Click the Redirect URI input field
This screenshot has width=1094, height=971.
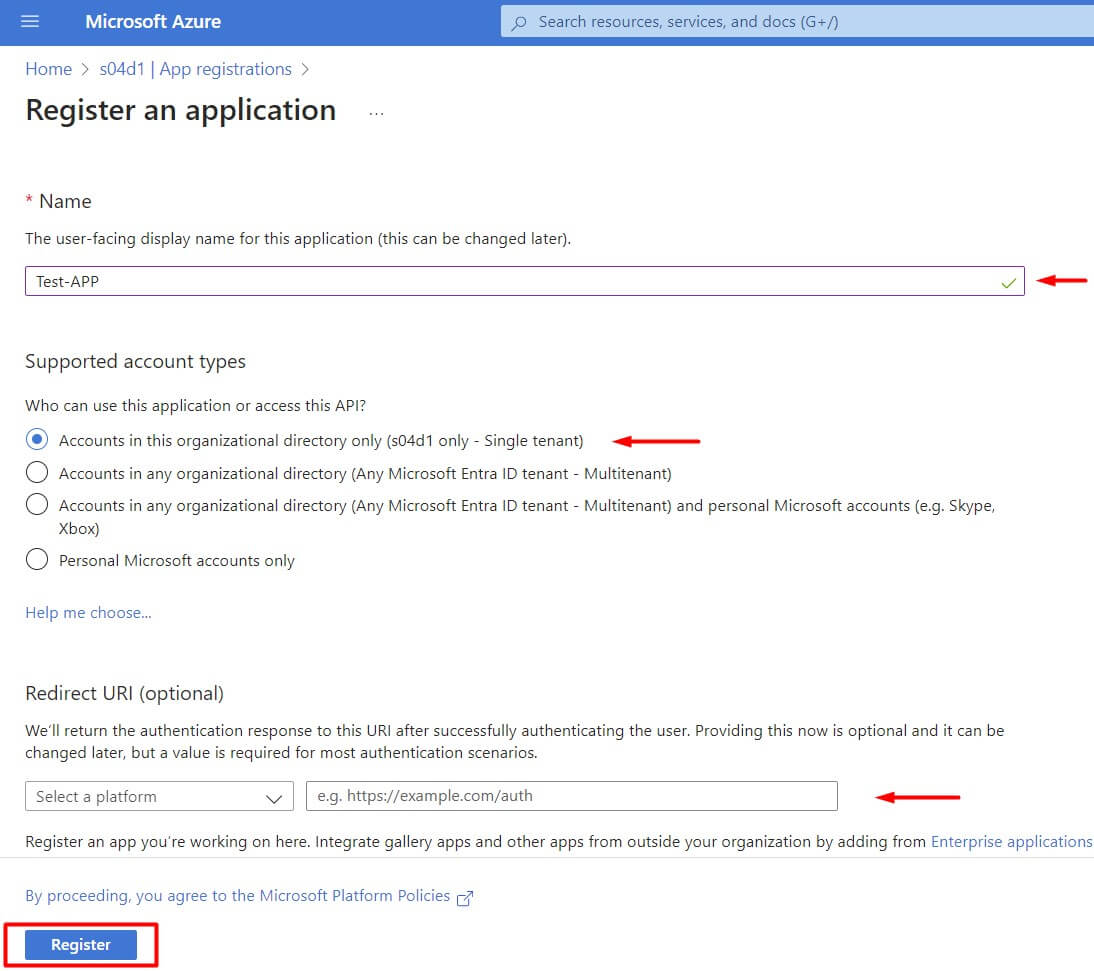(572, 796)
